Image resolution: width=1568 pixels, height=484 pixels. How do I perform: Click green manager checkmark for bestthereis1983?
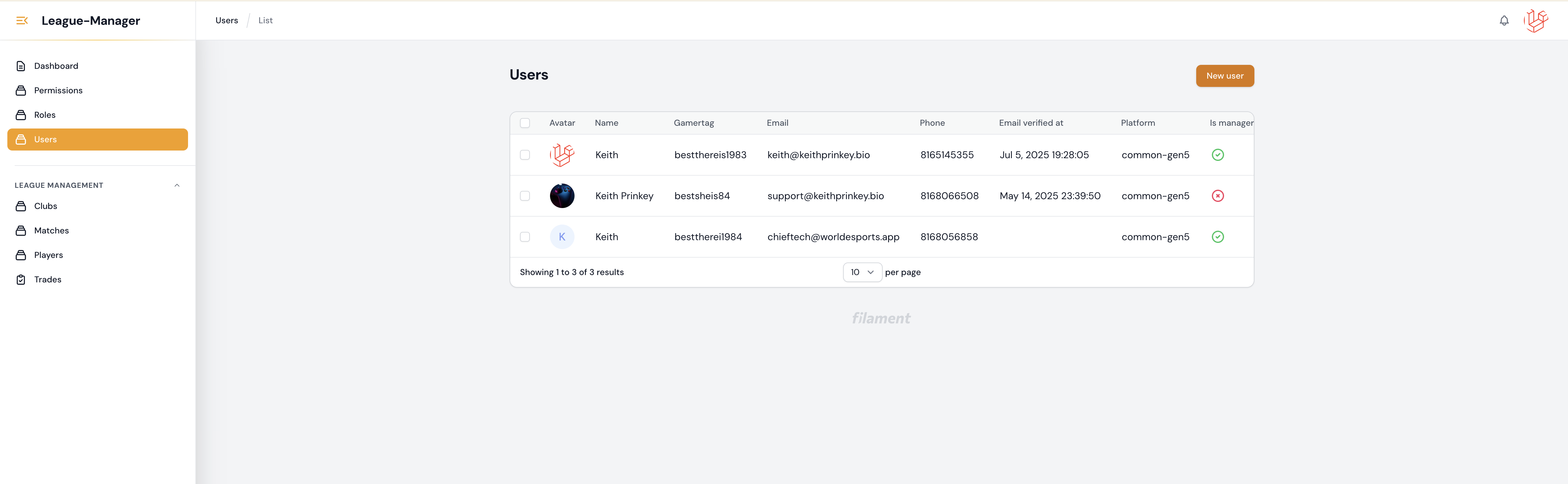tap(1217, 155)
